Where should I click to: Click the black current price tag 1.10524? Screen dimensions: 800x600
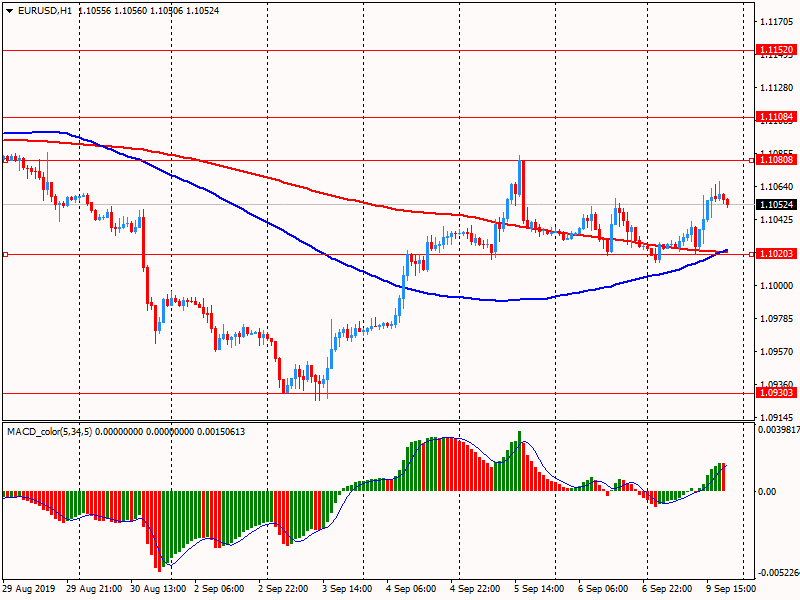tap(776, 205)
